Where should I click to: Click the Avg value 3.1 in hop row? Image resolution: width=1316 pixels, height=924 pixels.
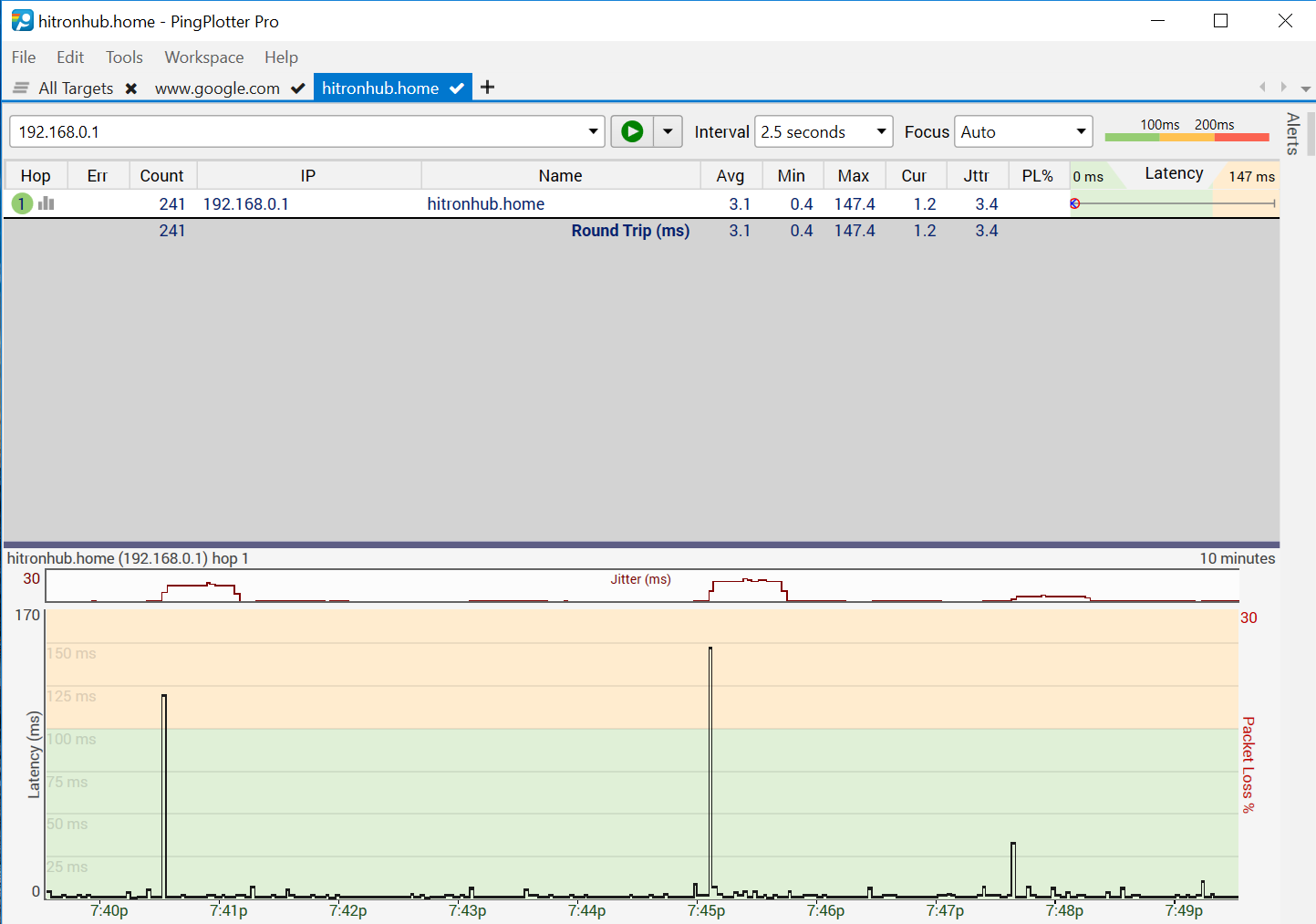(740, 203)
